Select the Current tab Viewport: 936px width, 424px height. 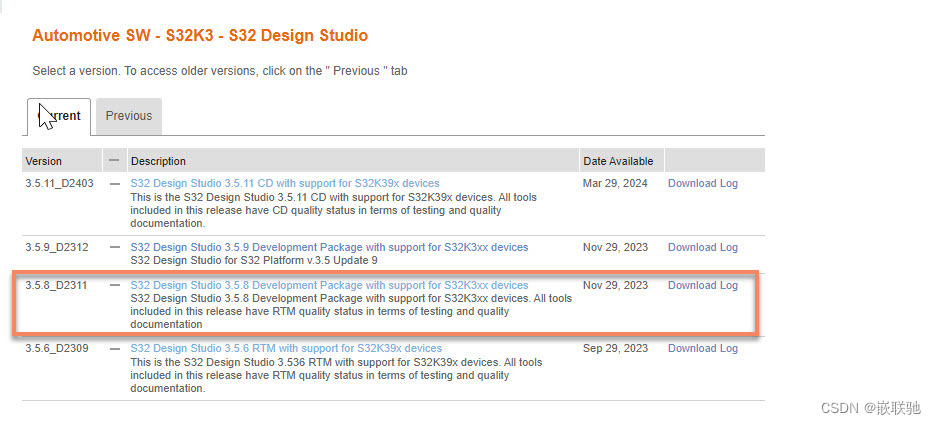point(59,116)
